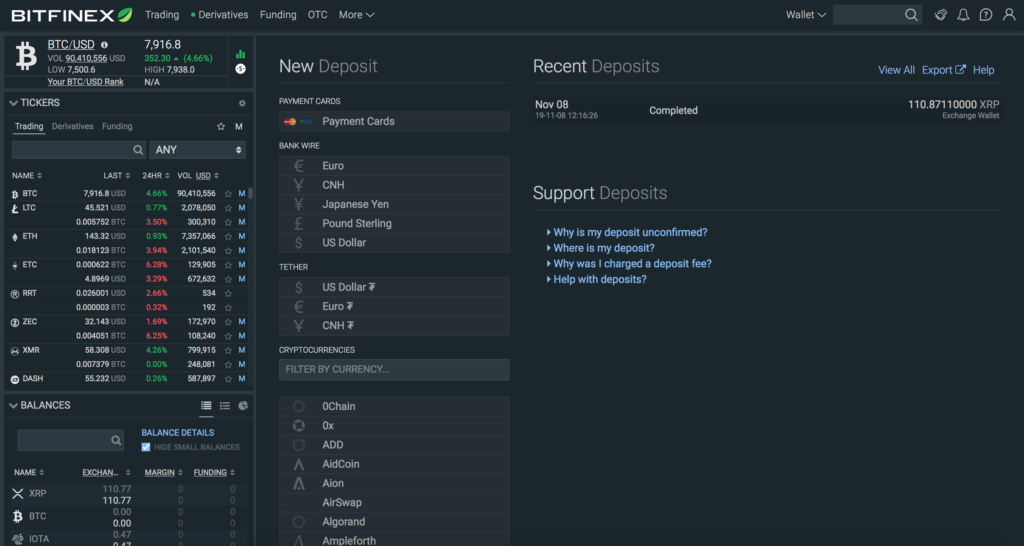Screen dimensions: 1024x546
Task: Collapse the Balances panel
Action: pos(13,406)
